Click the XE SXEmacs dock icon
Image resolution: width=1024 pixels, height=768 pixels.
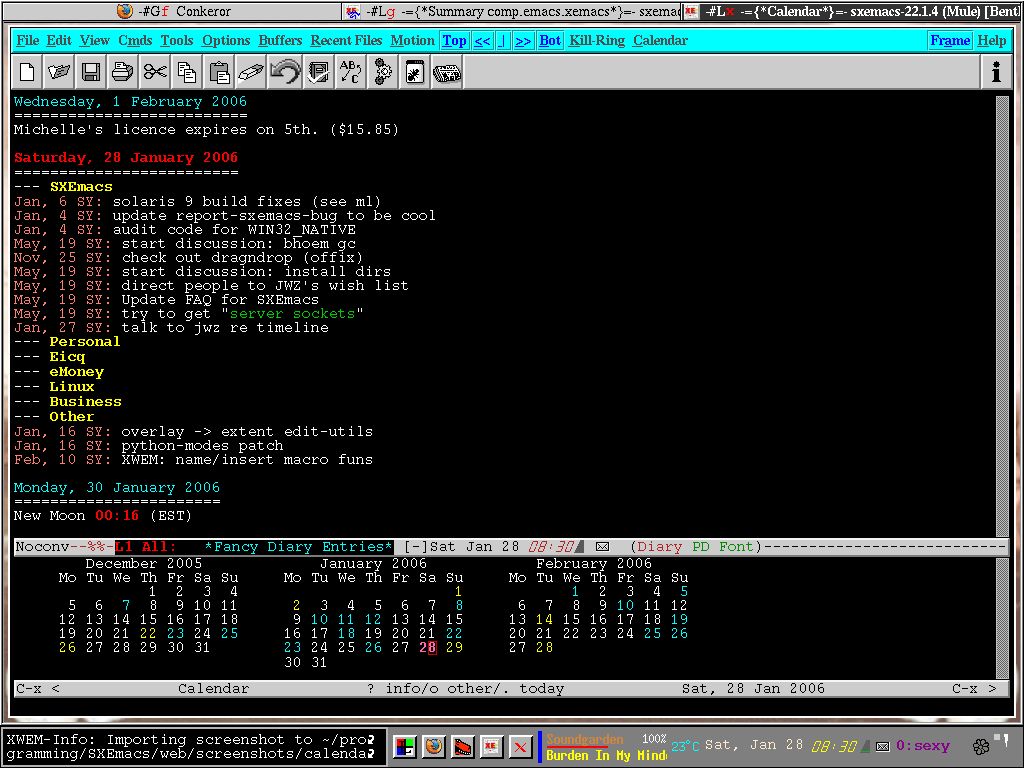491,746
